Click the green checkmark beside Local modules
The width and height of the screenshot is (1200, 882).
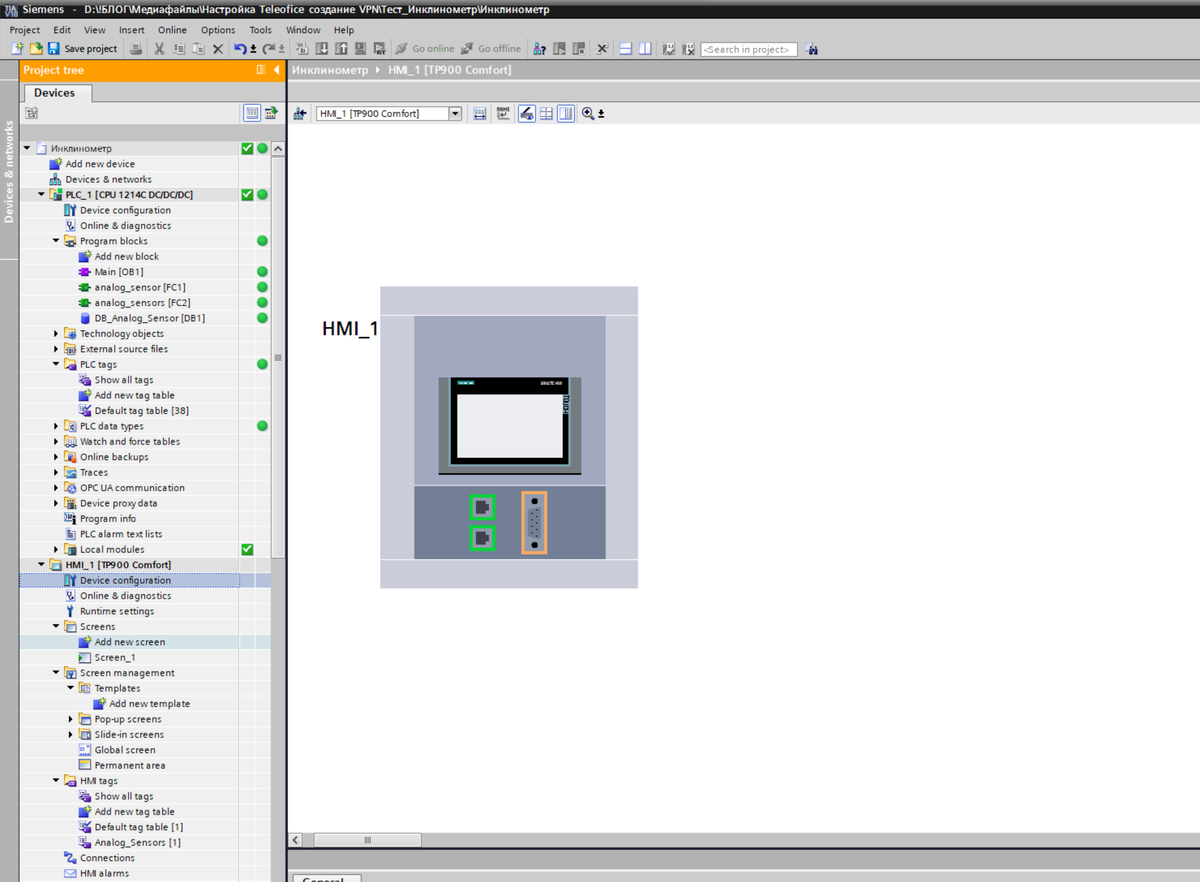click(x=247, y=549)
